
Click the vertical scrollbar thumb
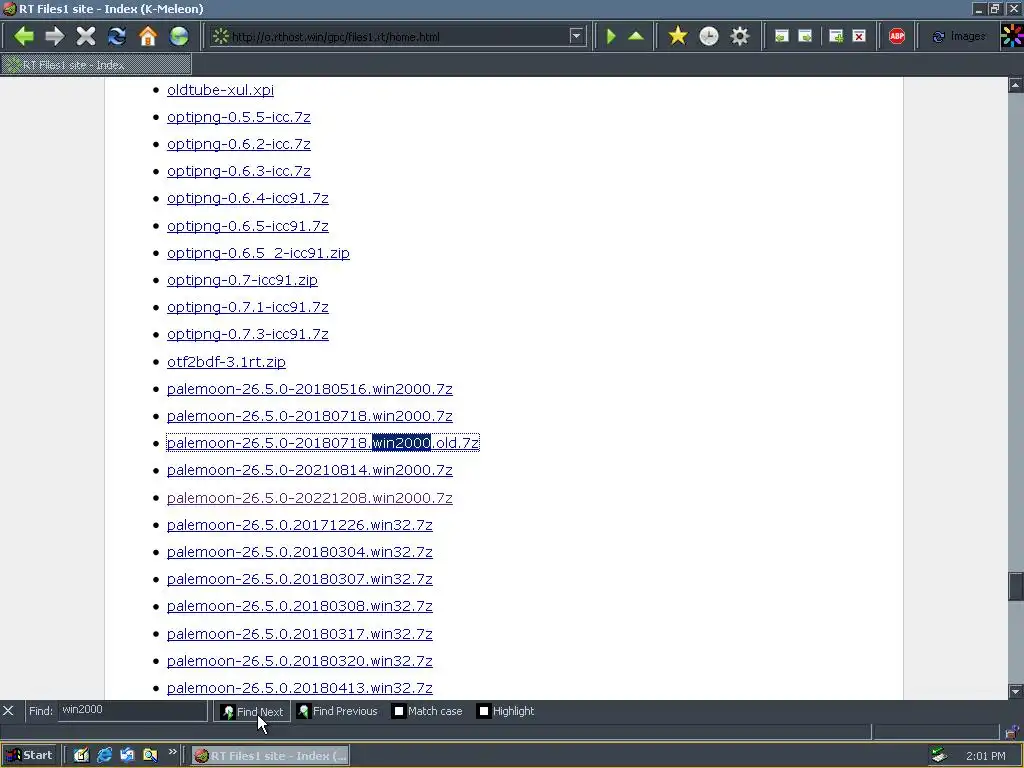[1016, 586]
